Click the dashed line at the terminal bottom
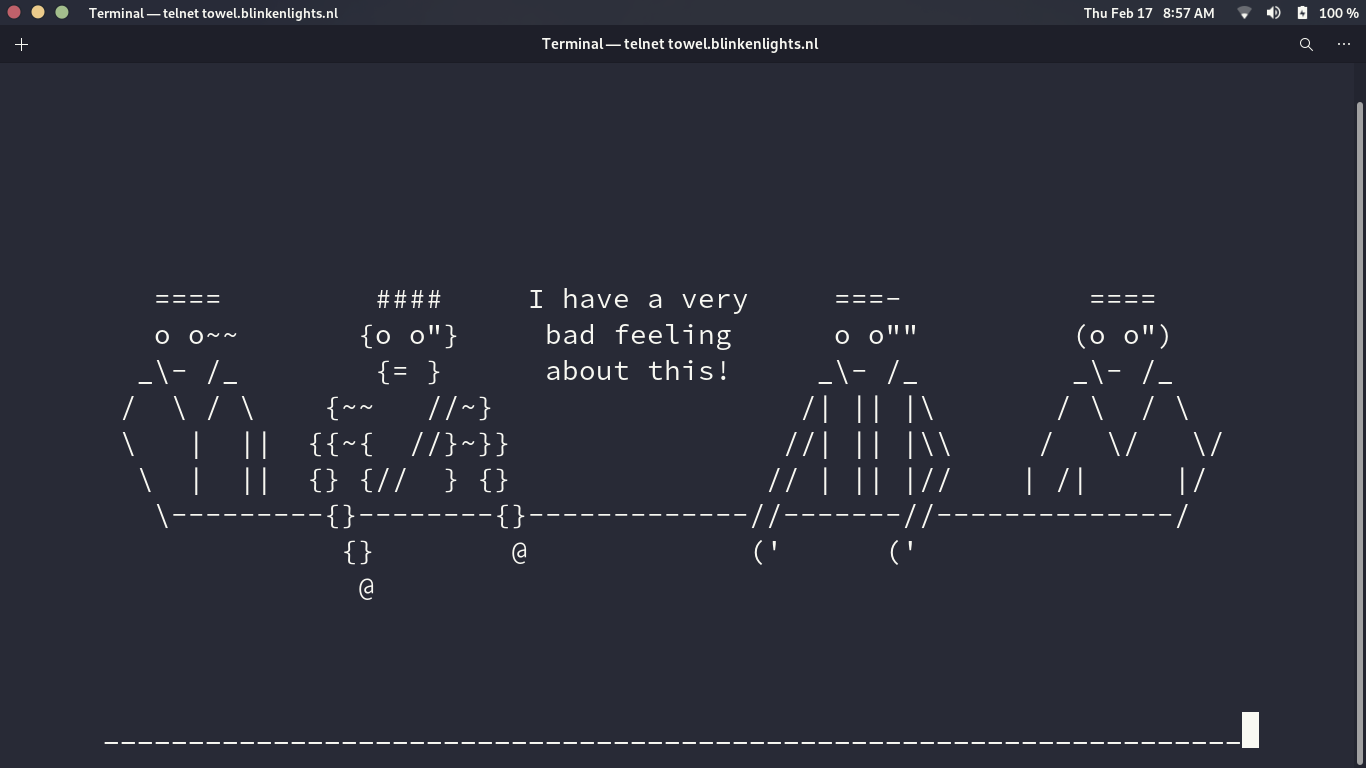This screenshot has width=1366, height=768. [670, 744]
